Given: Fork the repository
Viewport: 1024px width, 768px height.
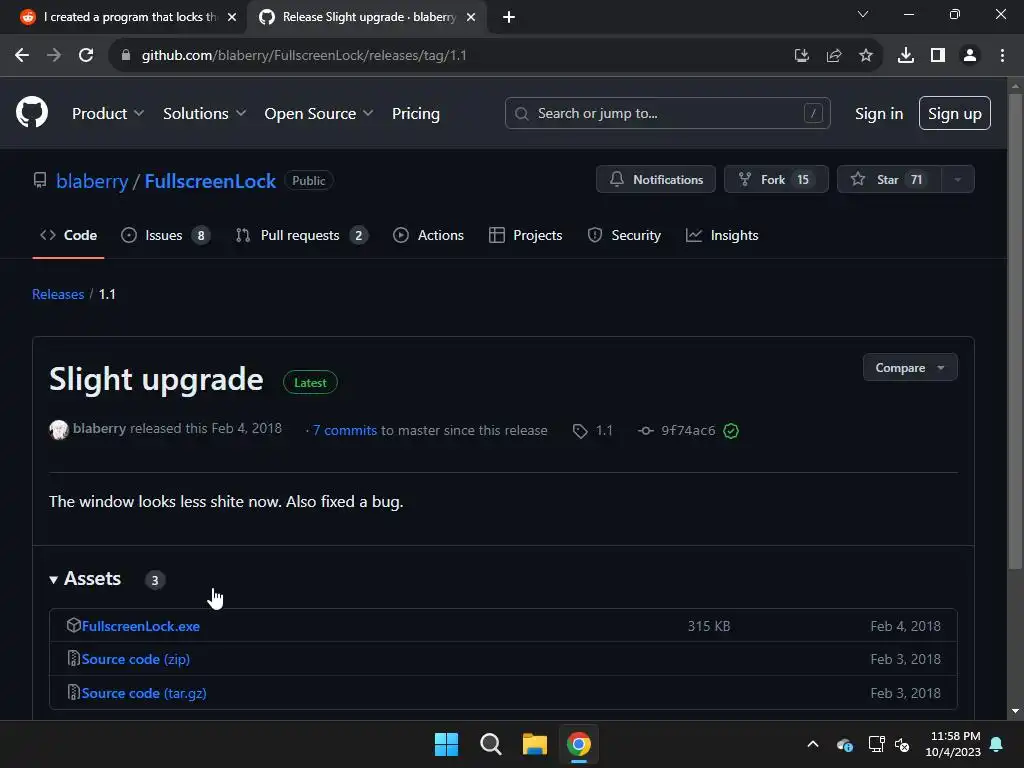Looking at the screenshot, I should tap(776, 180).
